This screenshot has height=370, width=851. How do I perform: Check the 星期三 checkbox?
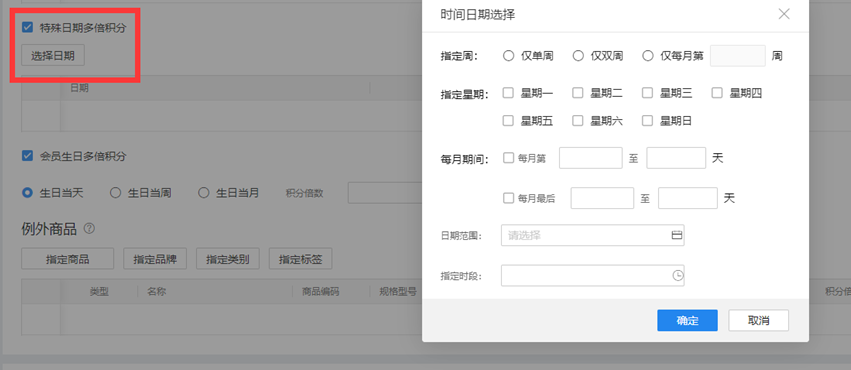point(647,93)
